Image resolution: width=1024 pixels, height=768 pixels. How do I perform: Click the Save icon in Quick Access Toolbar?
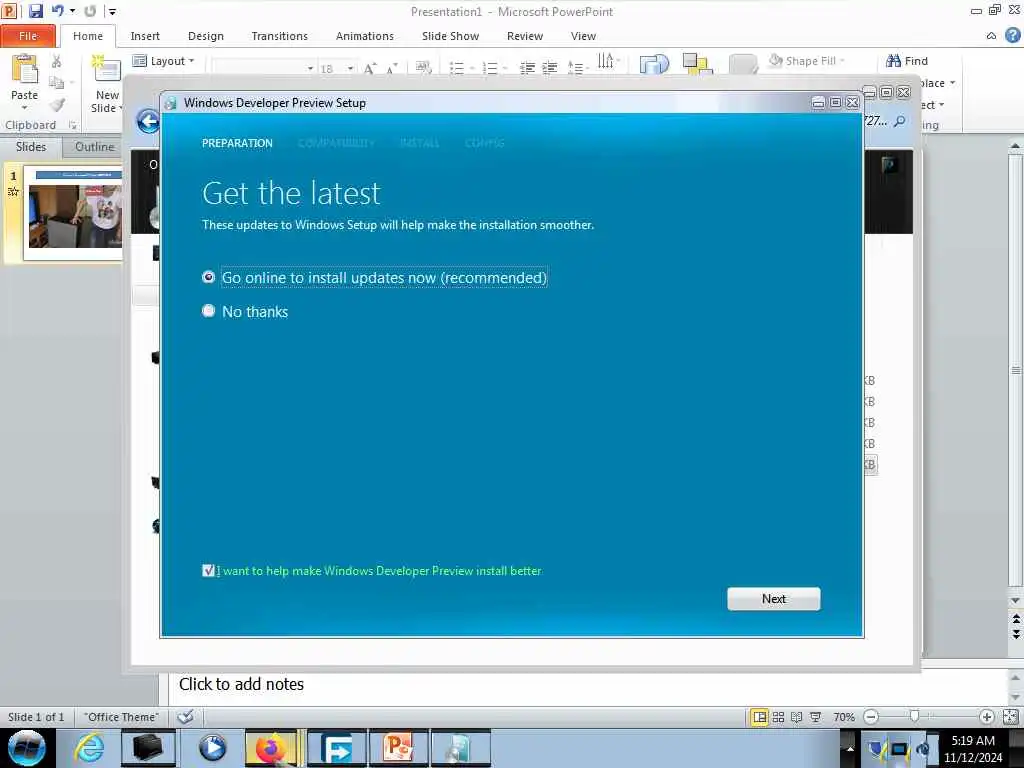coord(35,11)
